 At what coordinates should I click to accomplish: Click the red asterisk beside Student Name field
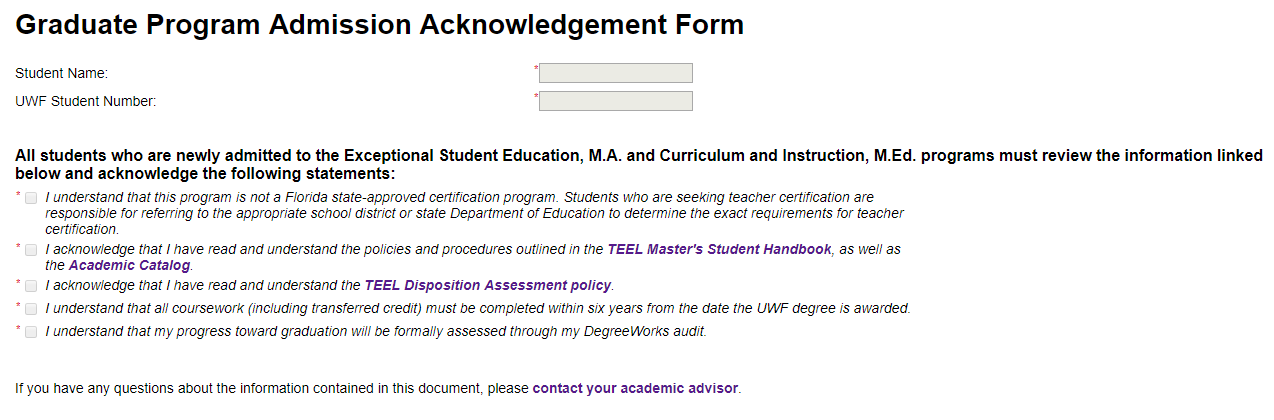coord(536,67)
